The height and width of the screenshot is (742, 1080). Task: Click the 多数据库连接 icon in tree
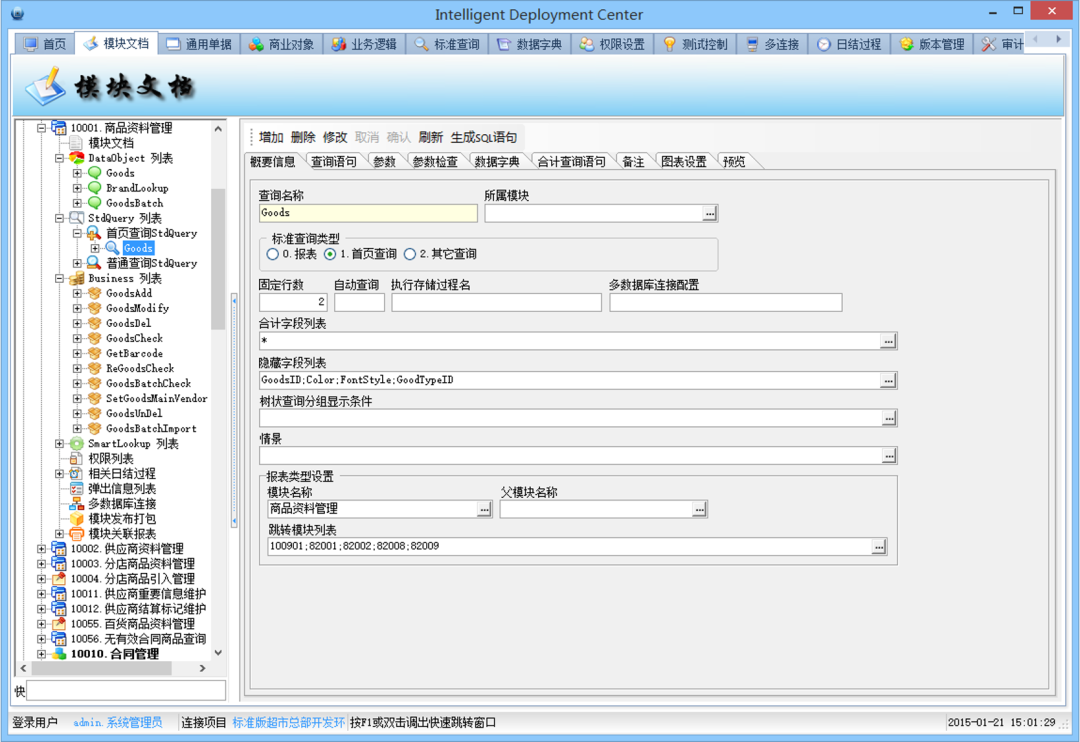(x=76, y=504)
